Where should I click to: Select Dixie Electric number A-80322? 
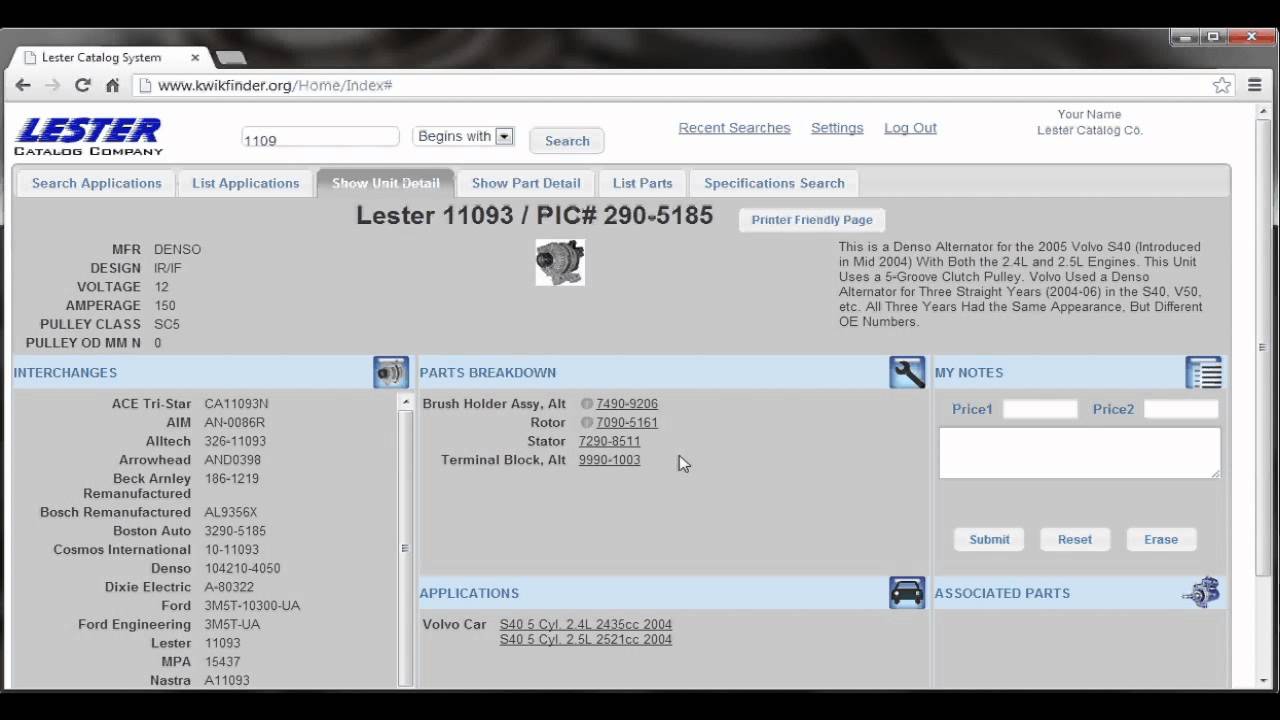tap(229, 587)
